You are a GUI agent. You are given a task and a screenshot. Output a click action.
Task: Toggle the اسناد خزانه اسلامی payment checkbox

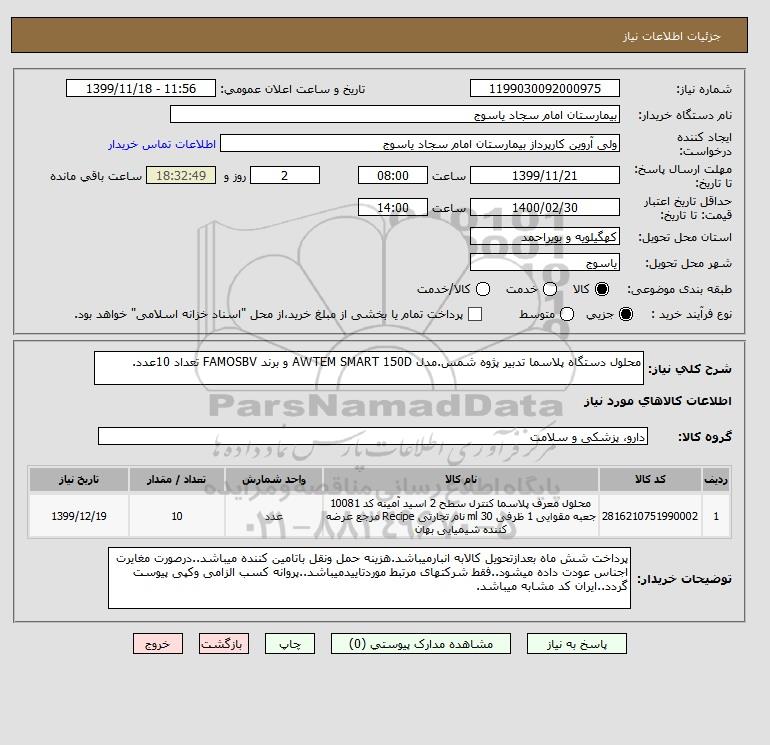point(475,314)
